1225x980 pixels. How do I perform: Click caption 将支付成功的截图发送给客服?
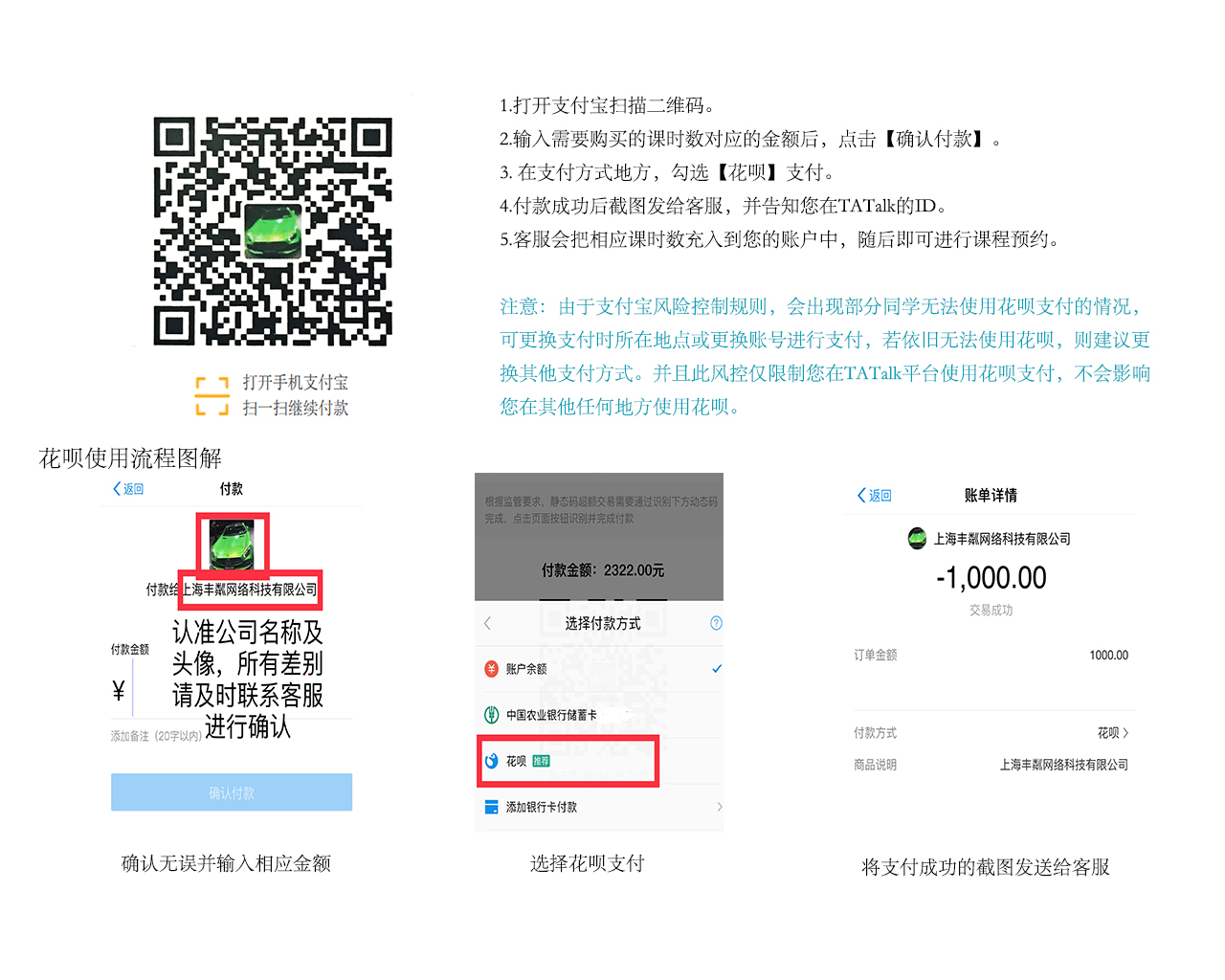pyautogui.click(x=986, y=867)
